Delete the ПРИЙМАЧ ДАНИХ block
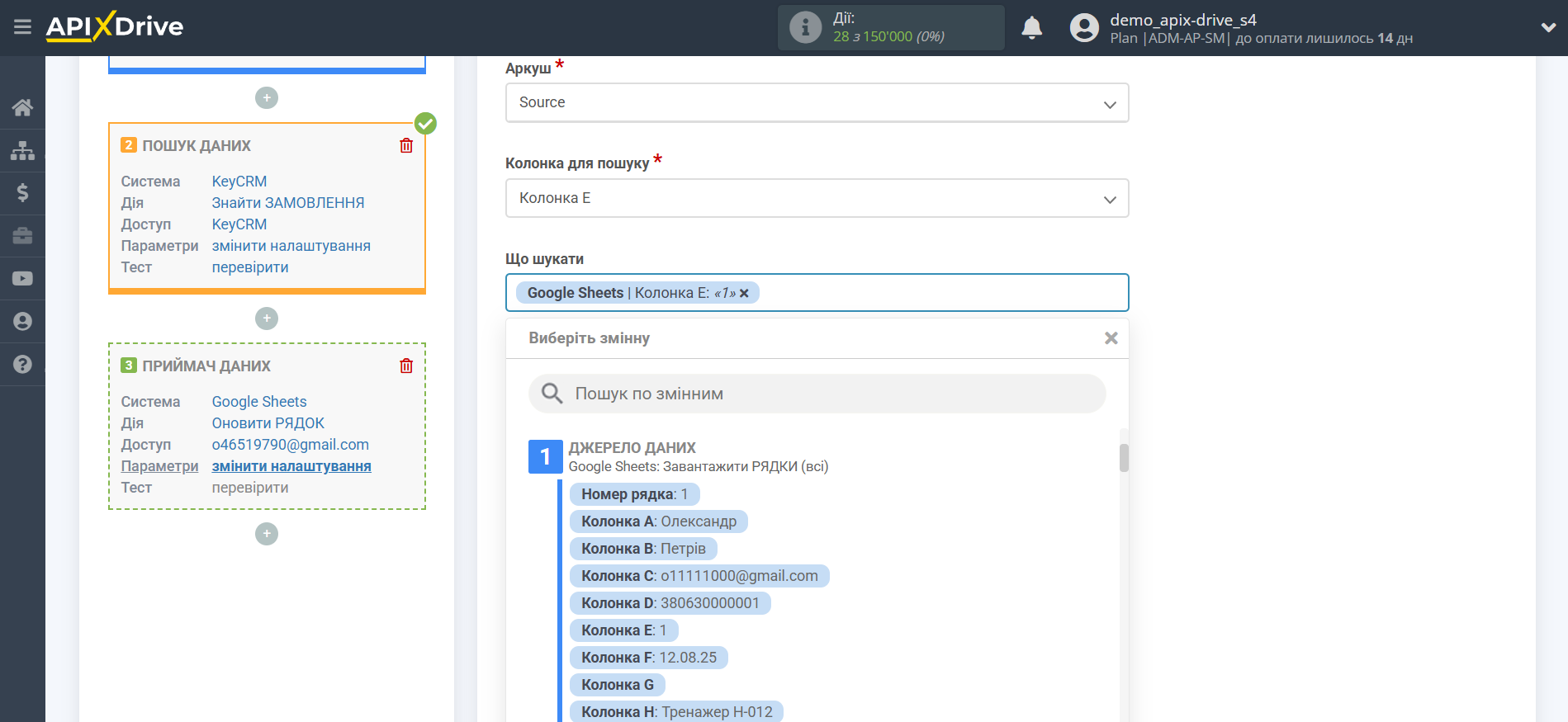The width and height of the screenshot is (1568, 722). (406, 366)
